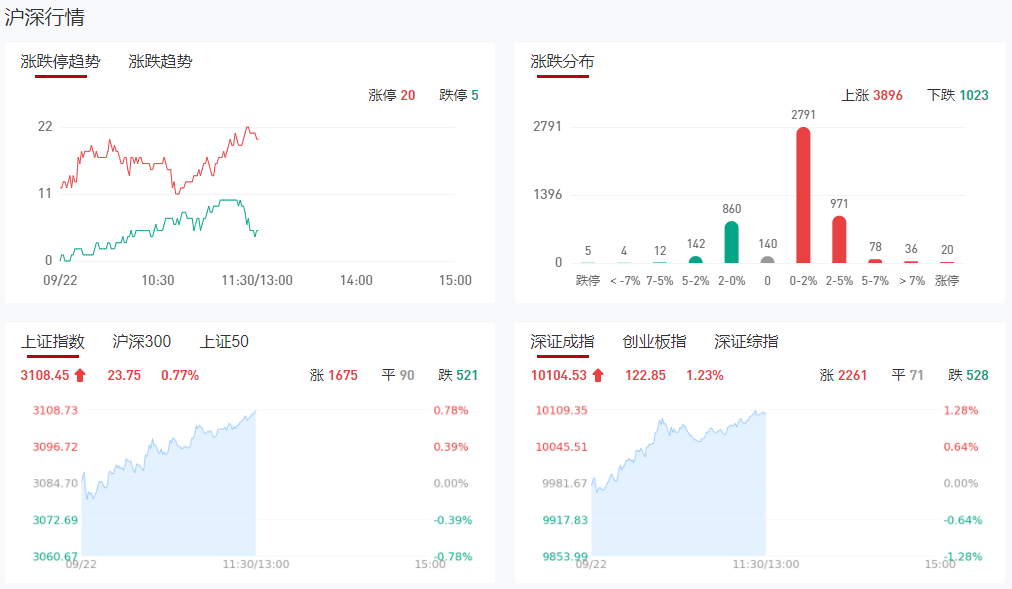Click the green 2-0% bar labeled 860
Screen dimensions: 1012x589
(x=731, y=242)
